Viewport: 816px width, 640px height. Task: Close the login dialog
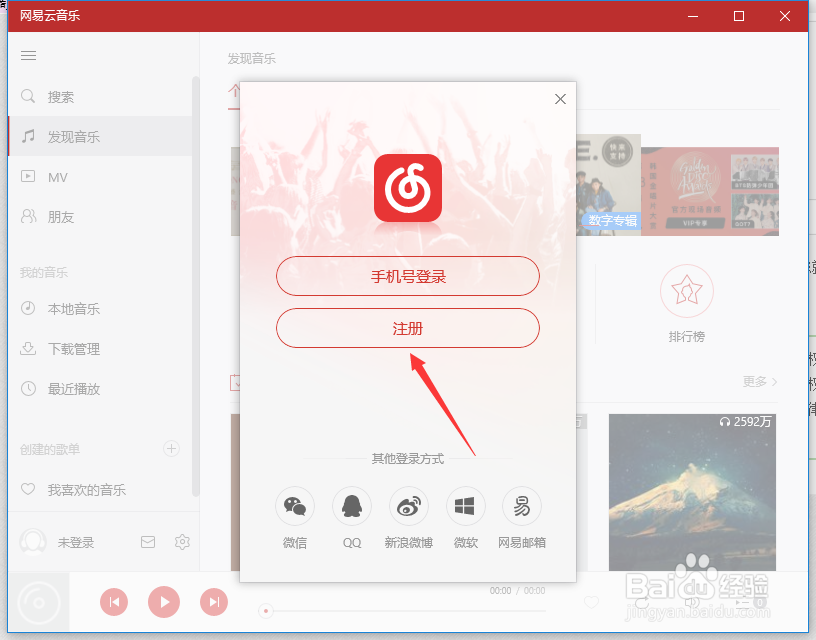(x=560, y=98)
